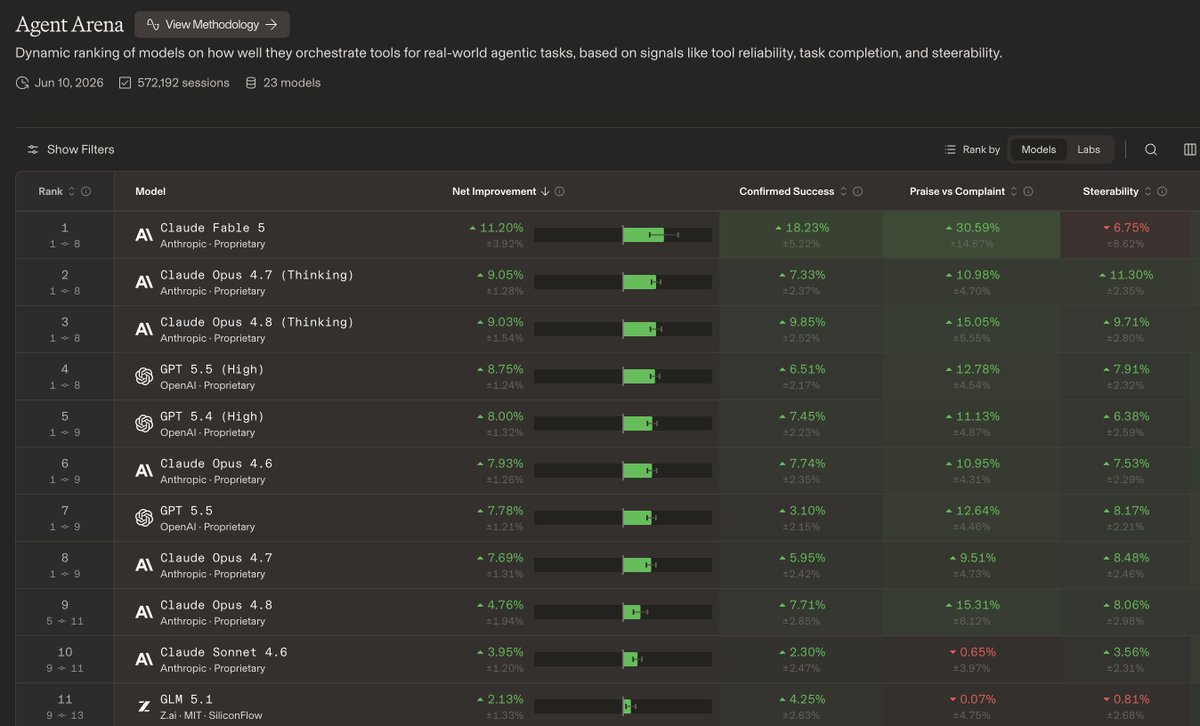Click the Rank by list icon
The width and height of the screenshot is (1200, 726).
pos(950,149)
